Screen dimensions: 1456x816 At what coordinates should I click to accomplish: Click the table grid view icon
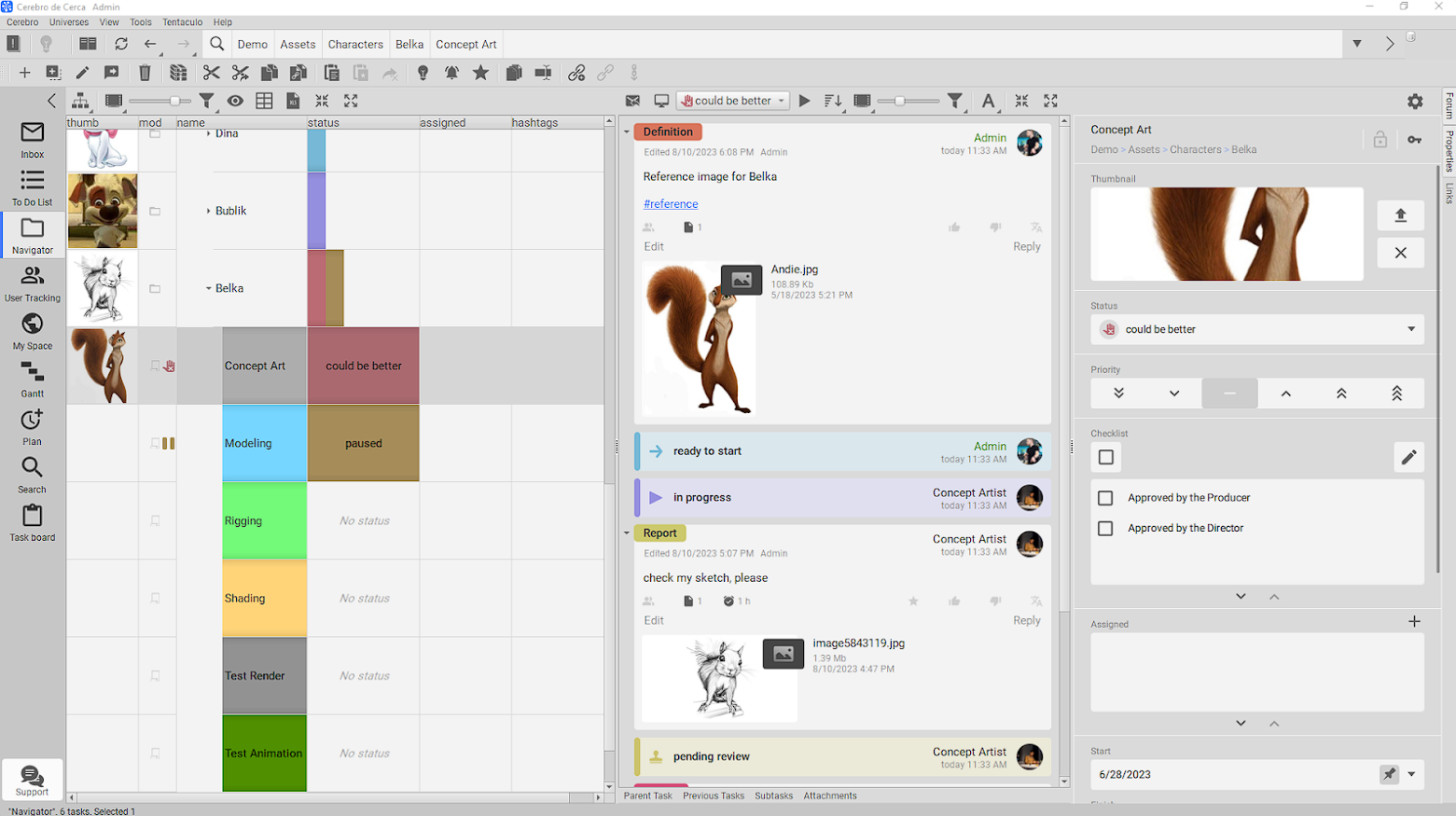(264, 101)
